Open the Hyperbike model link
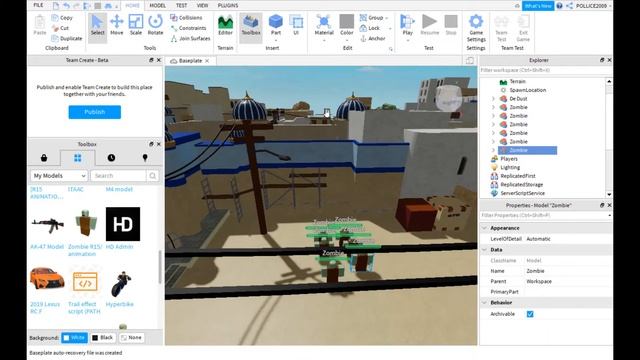Screen dimensions: 640x360 [x=120, y=304]
